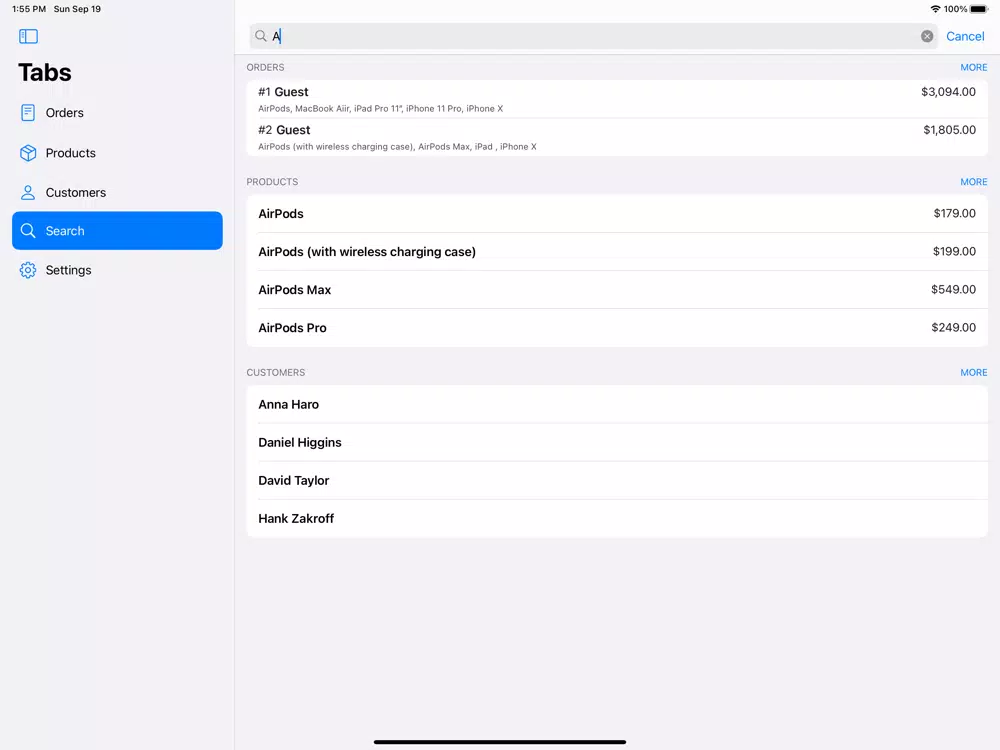Click the order #2 item list subtitle
Image resolution: width=1000 pixels, height=750 pixels.
tap(397, 147)
